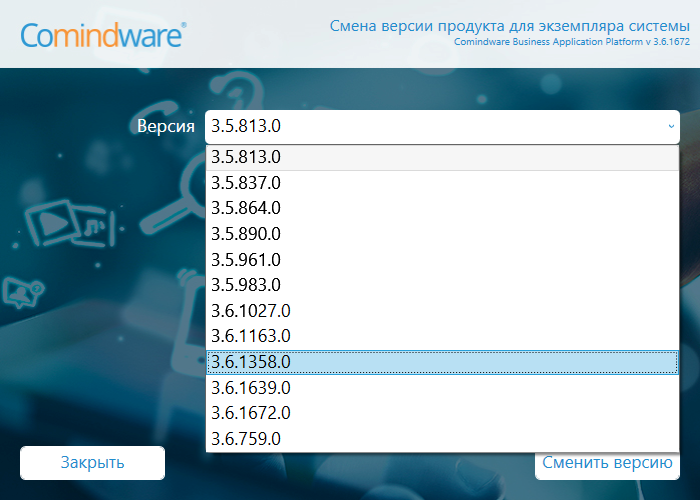Pick version 3.6.1163.0
Image resolution: width=700 pixels, height=500 pixels.
(442, 336)
